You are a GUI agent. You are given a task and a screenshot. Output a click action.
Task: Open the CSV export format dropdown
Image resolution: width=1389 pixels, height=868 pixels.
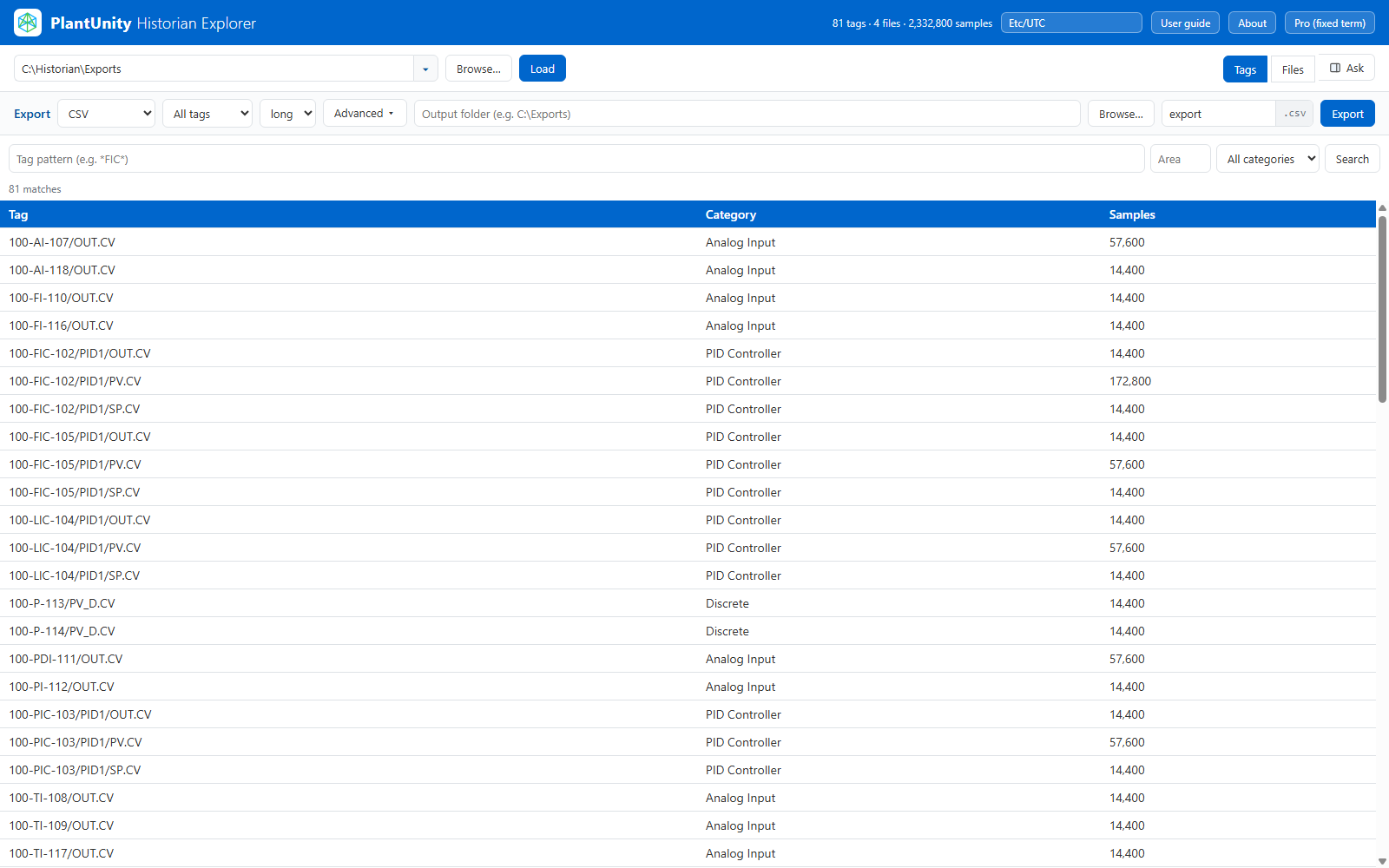pyautogui.click(x=107, y=114)
